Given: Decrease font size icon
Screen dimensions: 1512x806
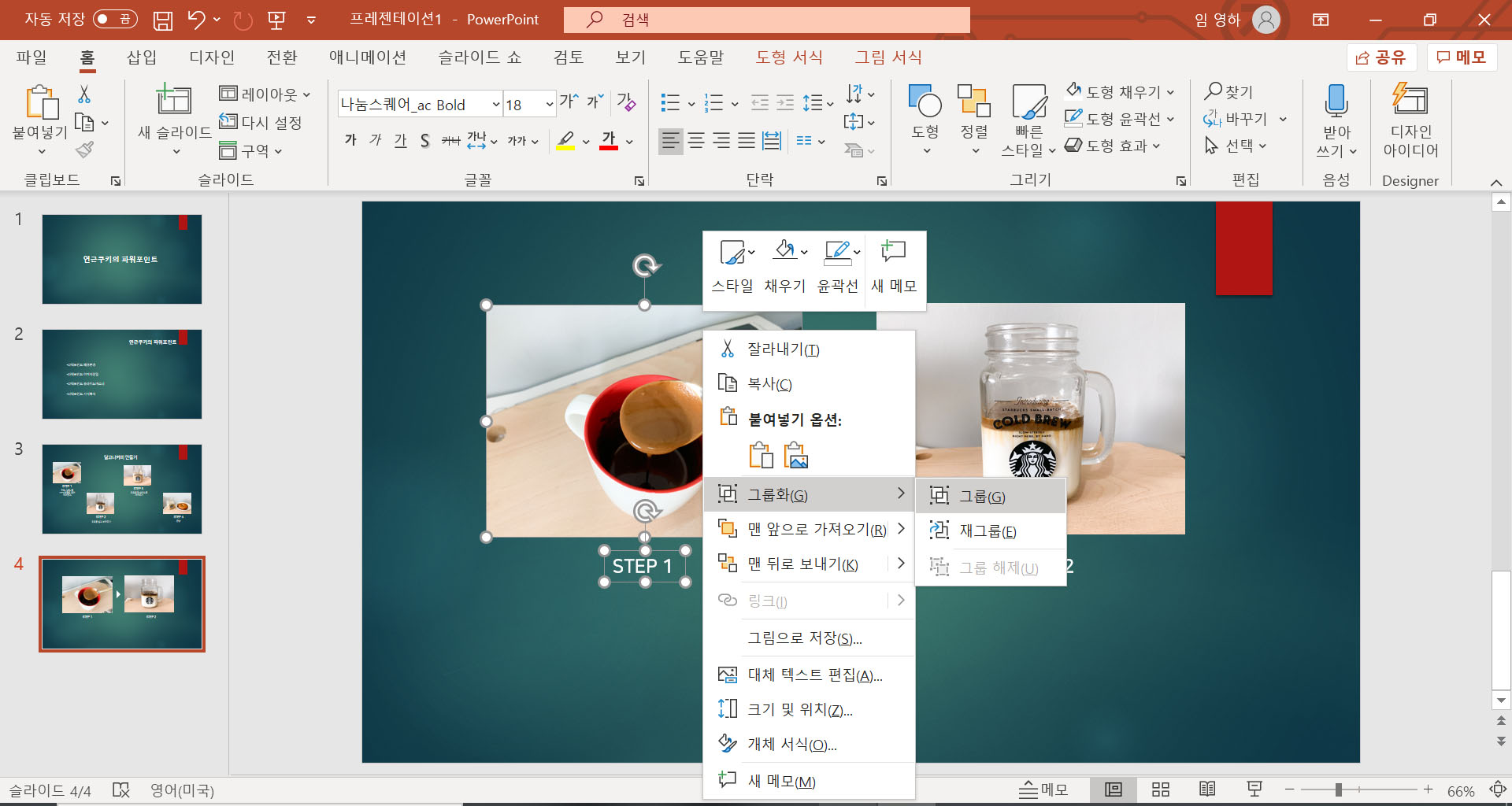Looking at the screenshot, I should click(595, 102).
